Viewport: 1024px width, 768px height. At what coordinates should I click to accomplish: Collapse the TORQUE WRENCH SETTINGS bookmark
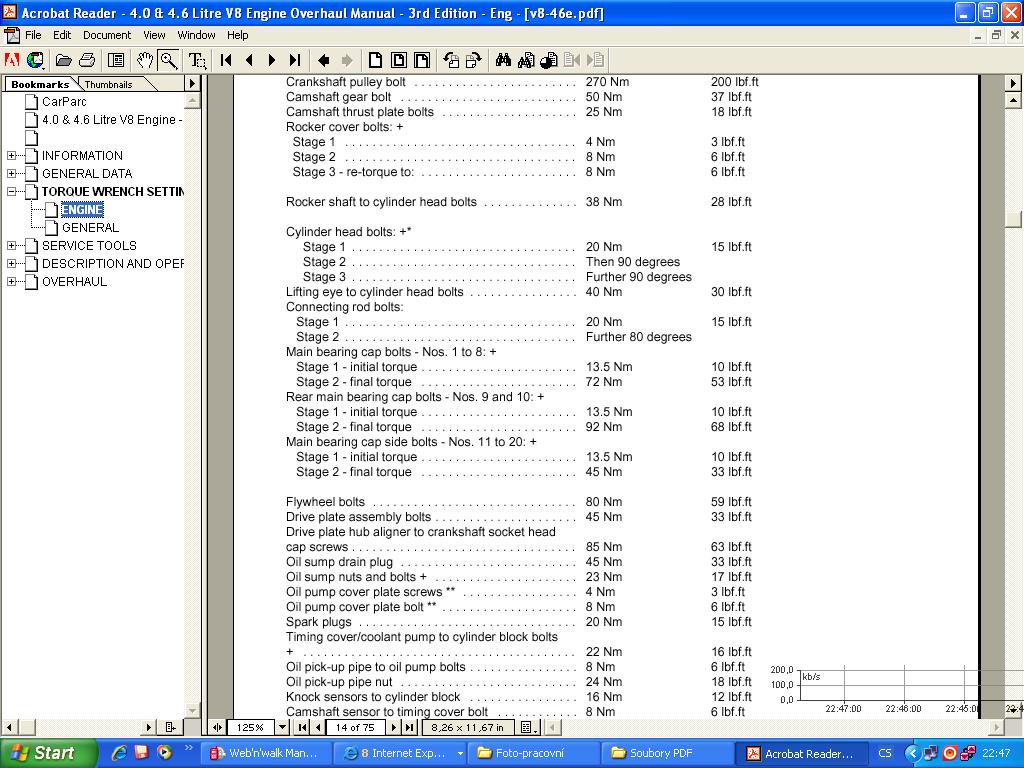tap(12, 192)
